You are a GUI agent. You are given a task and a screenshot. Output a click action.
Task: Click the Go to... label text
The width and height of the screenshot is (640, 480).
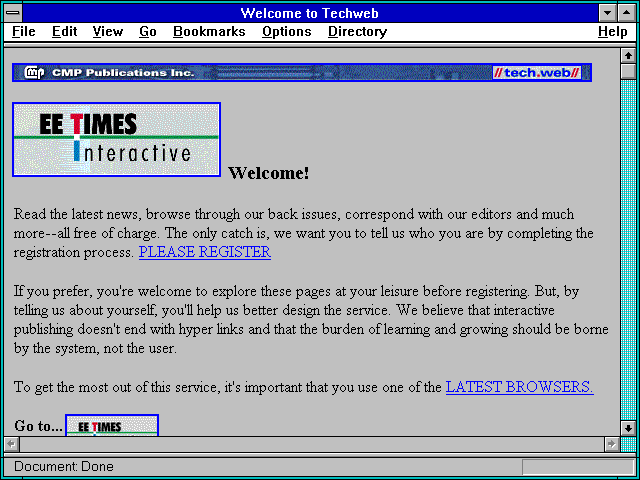(38, 426)
